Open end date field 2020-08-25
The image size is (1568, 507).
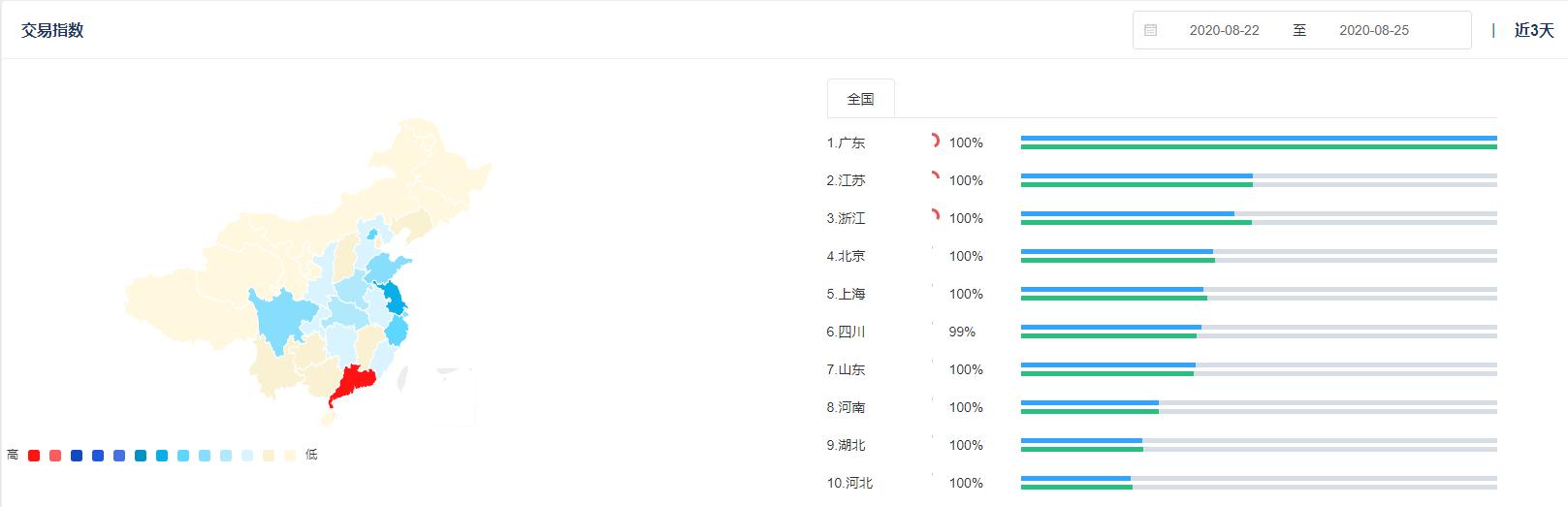(x=1373, y=30)
